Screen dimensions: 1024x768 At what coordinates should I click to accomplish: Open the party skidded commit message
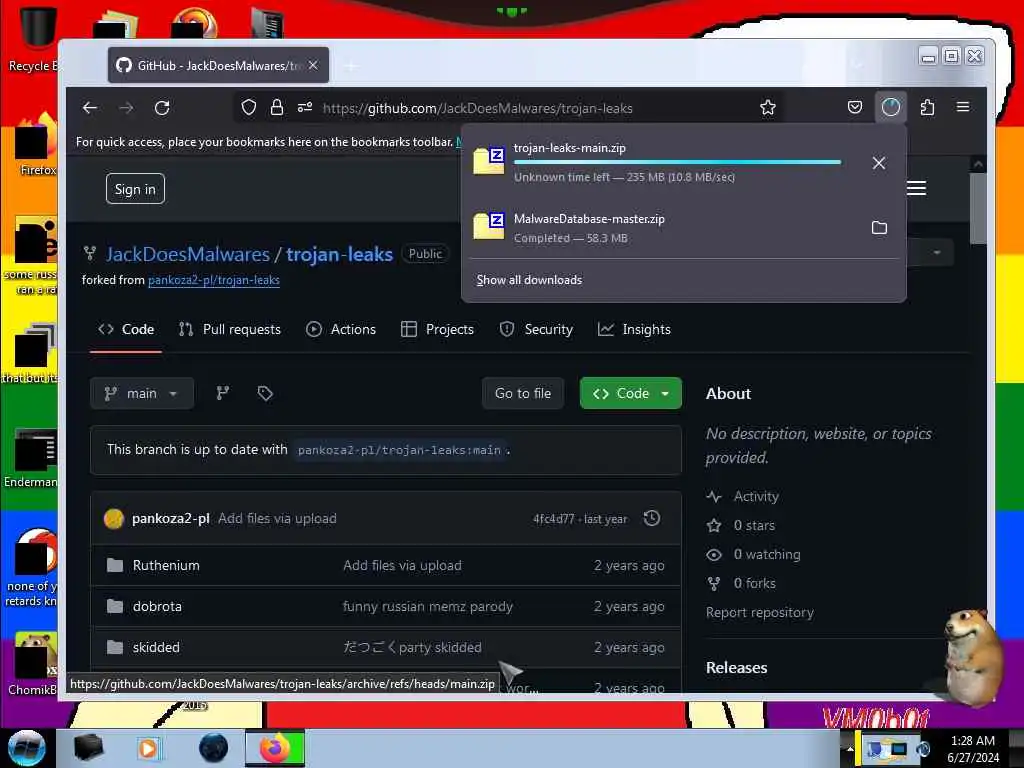tap(412, 647)
